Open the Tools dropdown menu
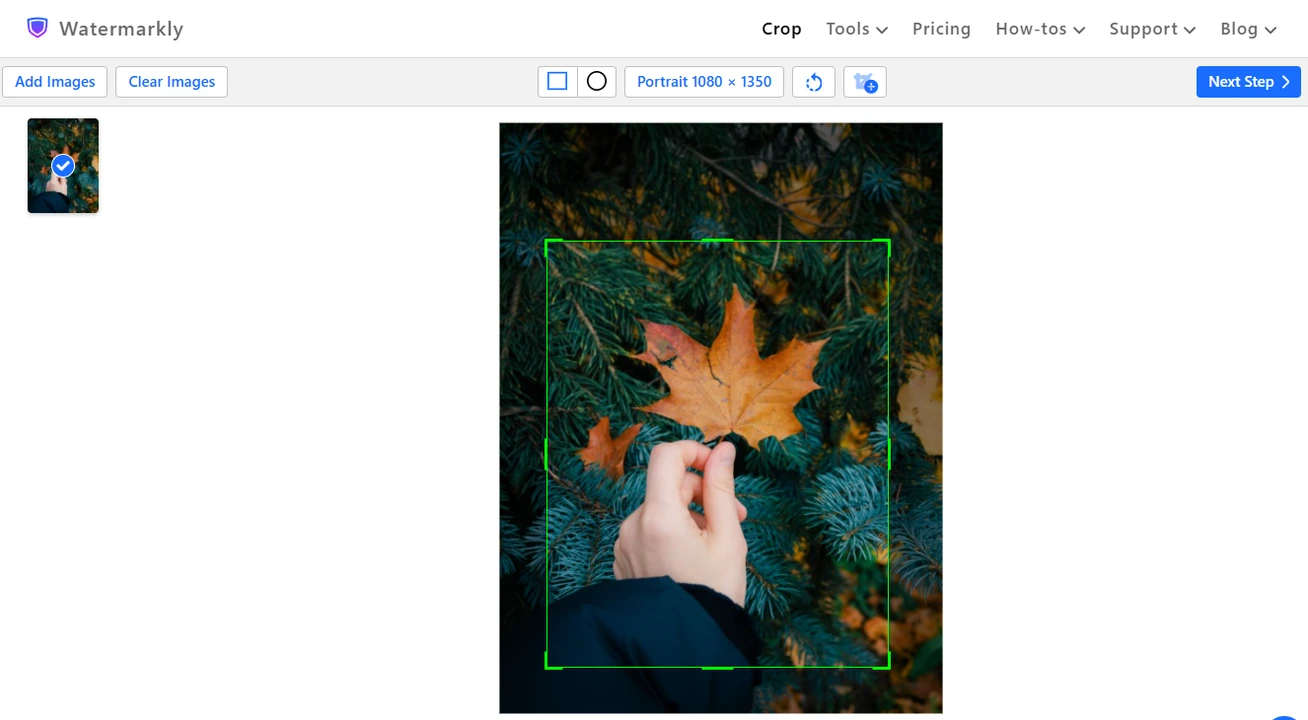 (x=856, y=29)
